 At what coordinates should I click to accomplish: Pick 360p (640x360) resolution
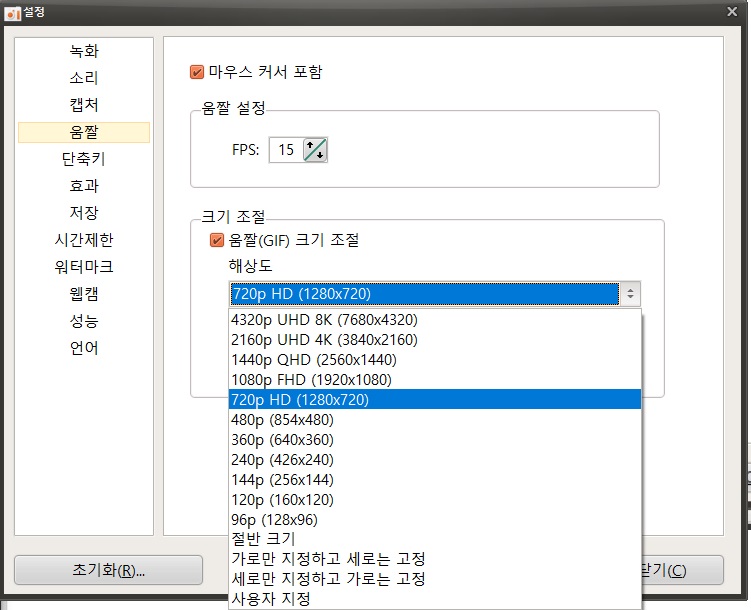[435, 440]
